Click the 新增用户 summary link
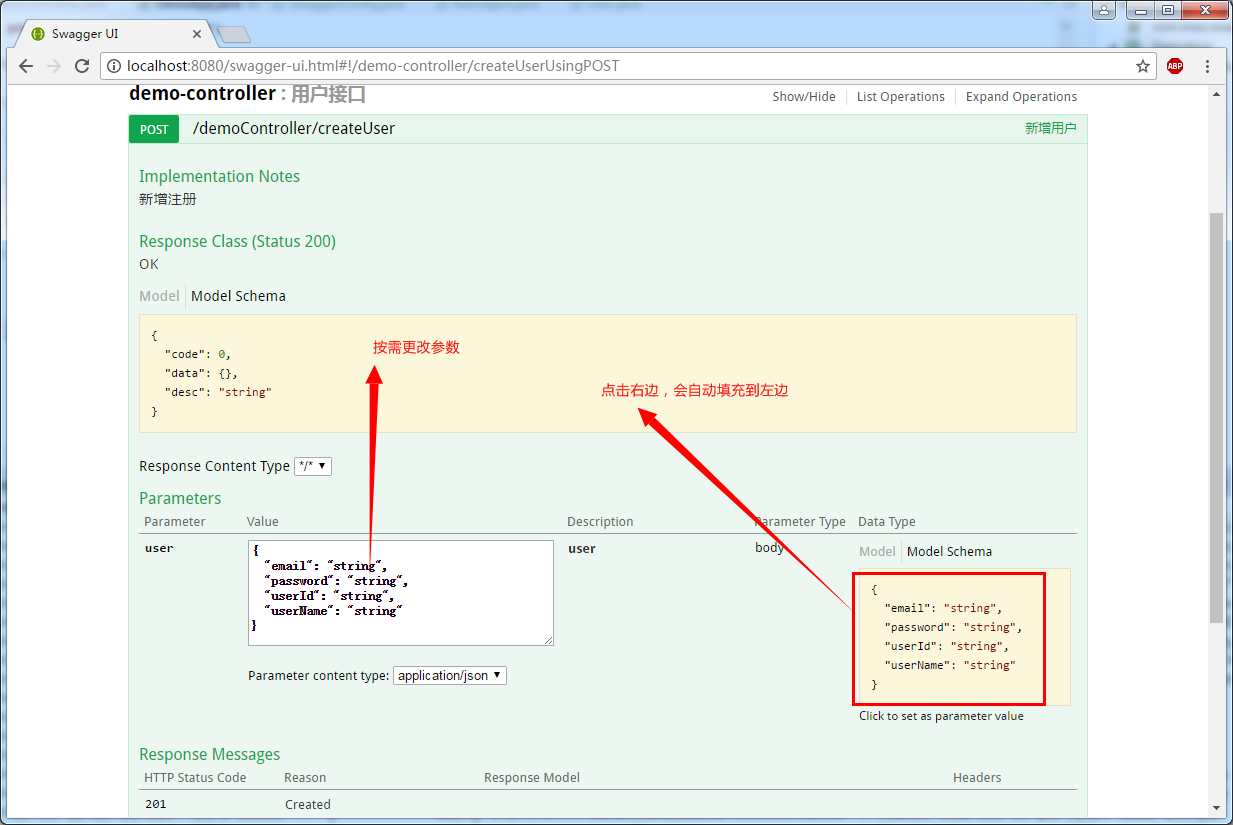This screenshot has width=1233, height=825. coord(1051,128)
